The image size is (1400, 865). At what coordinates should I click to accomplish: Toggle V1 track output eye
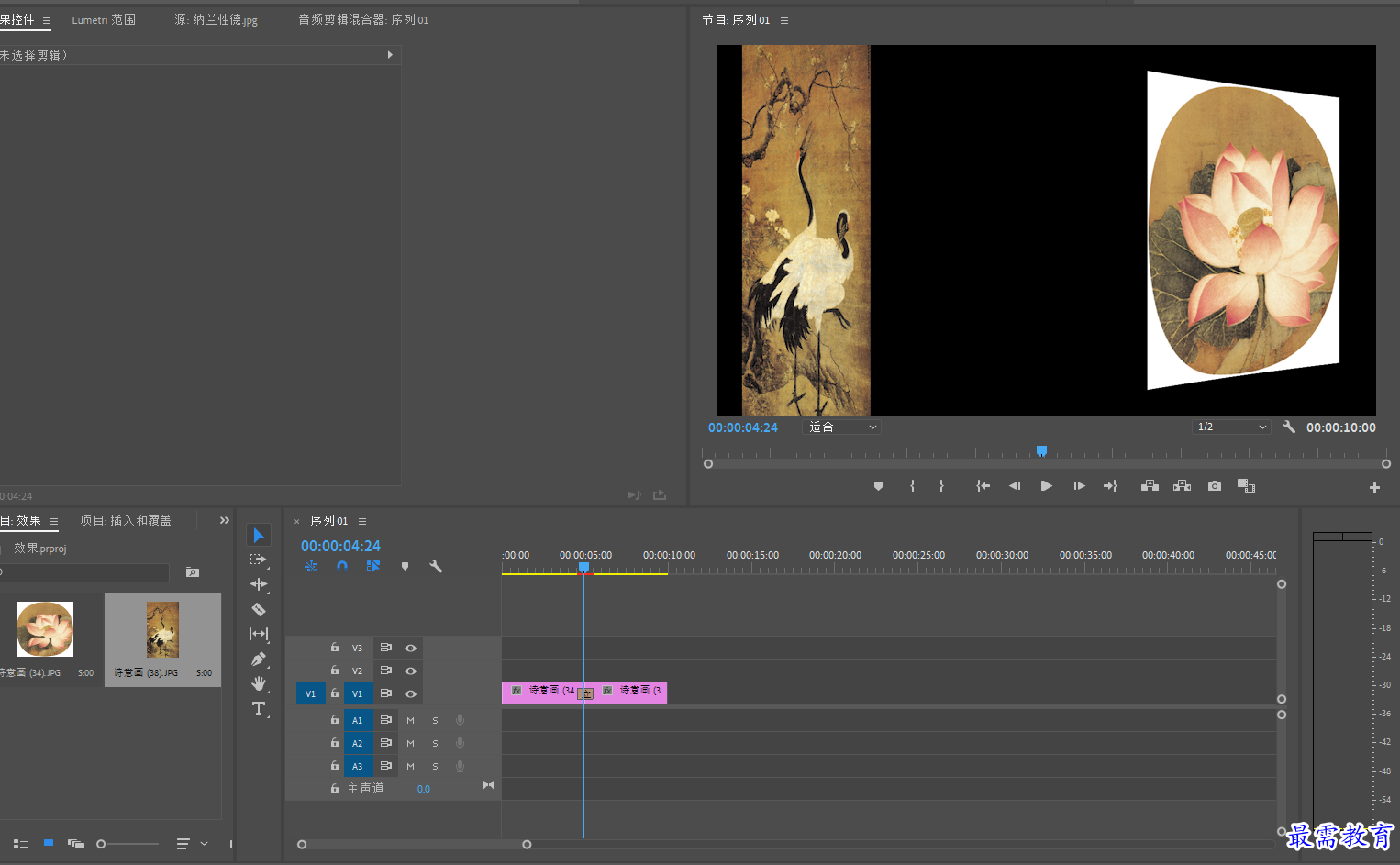pyautogui.click(x=410, y=693)
